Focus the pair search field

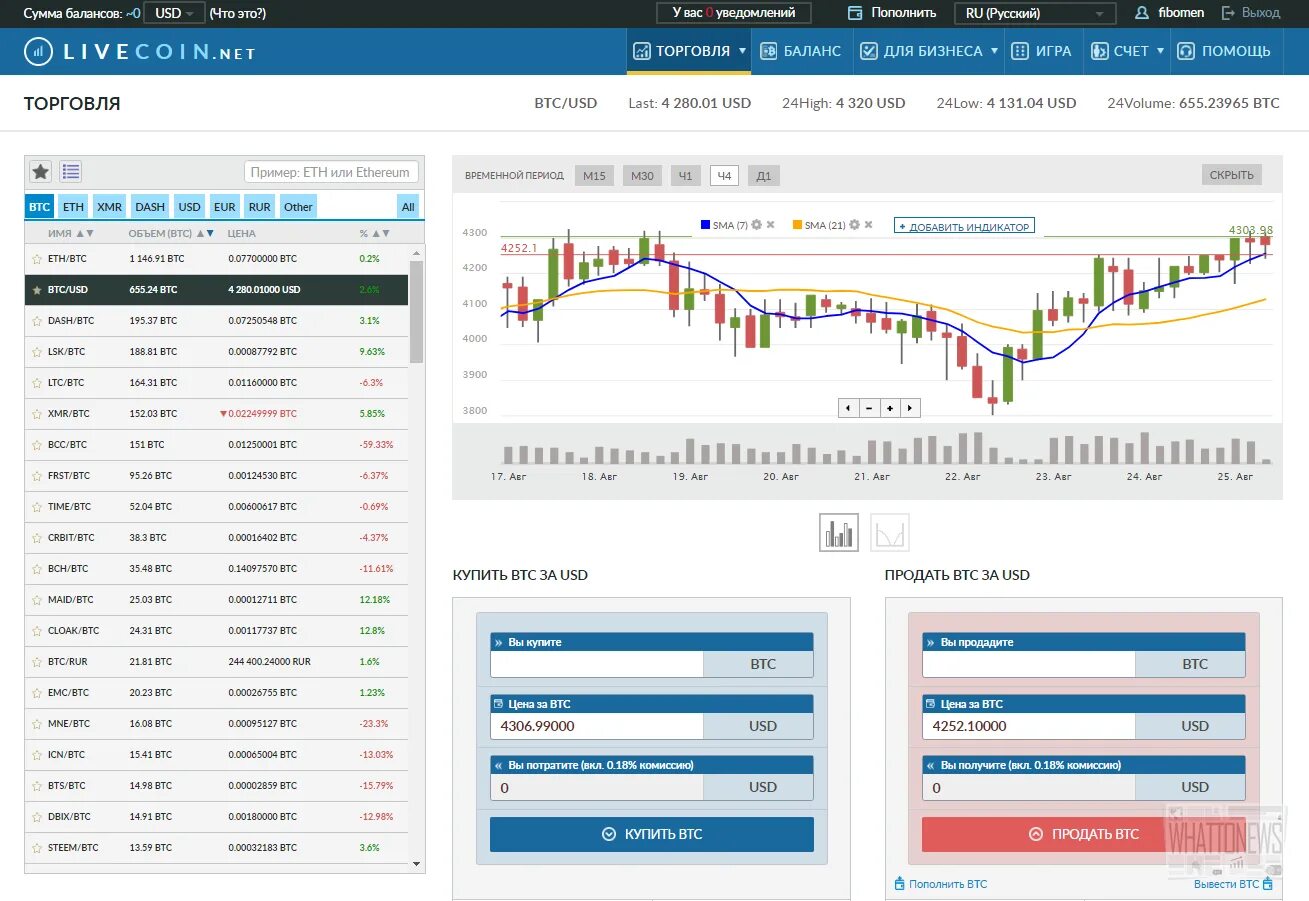331,172
